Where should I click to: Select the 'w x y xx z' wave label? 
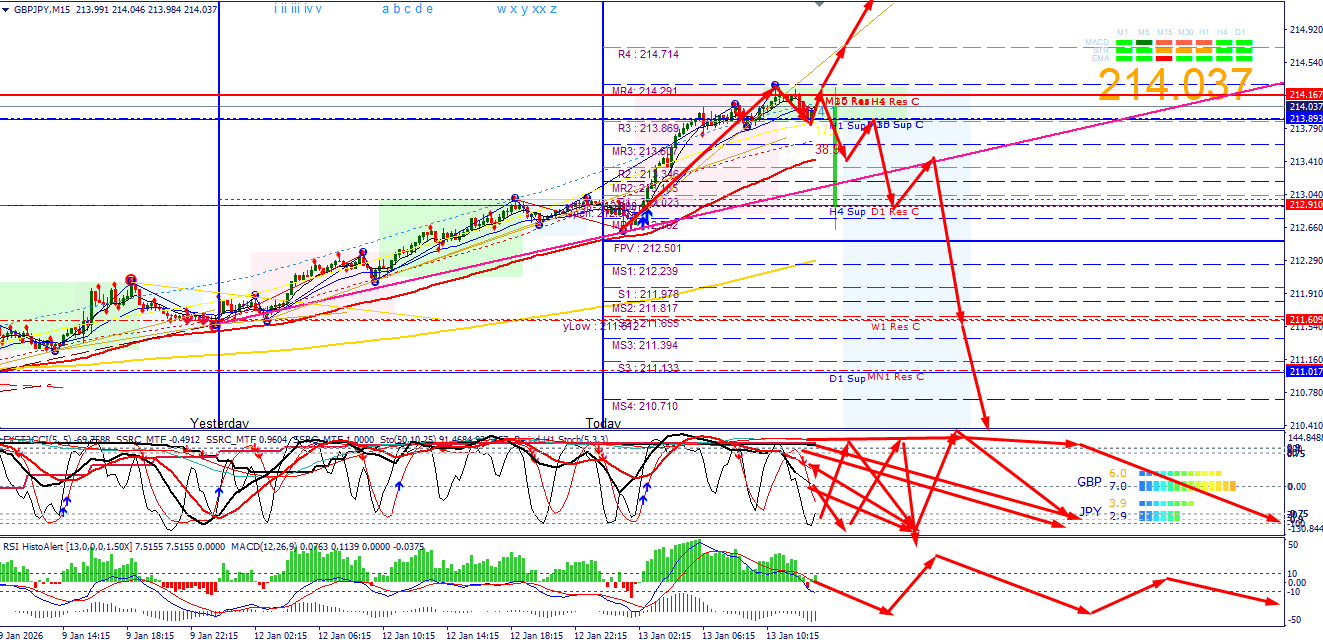[527, 9]
